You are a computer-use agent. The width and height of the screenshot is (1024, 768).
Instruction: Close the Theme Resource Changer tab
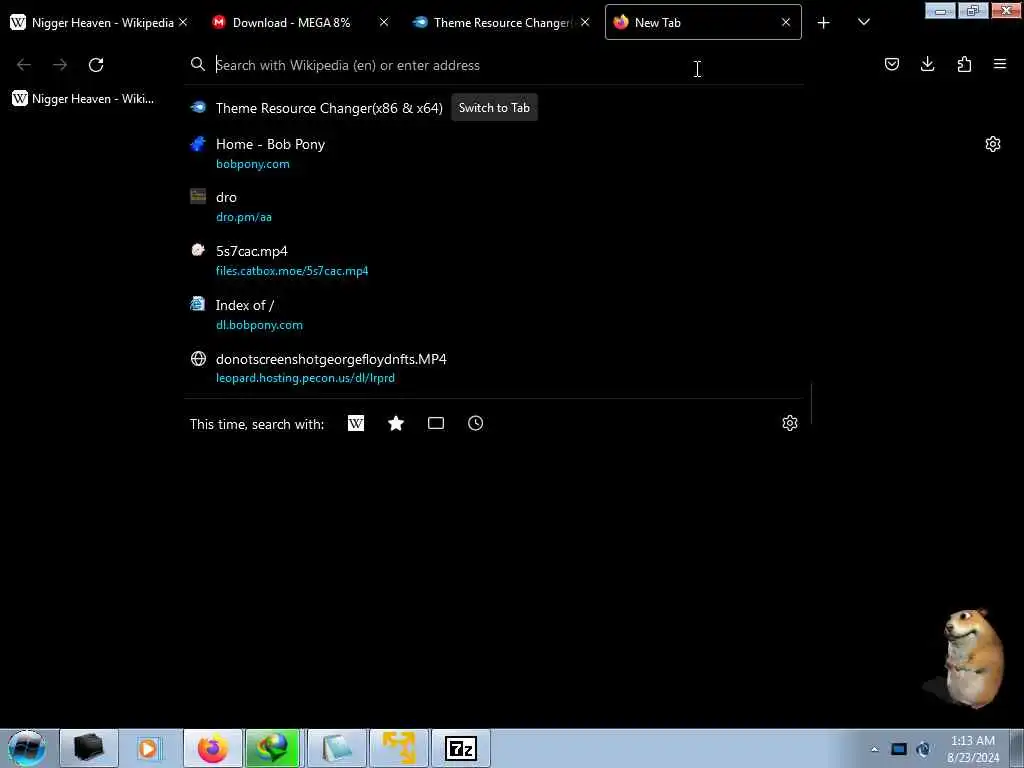pos(585,22)
